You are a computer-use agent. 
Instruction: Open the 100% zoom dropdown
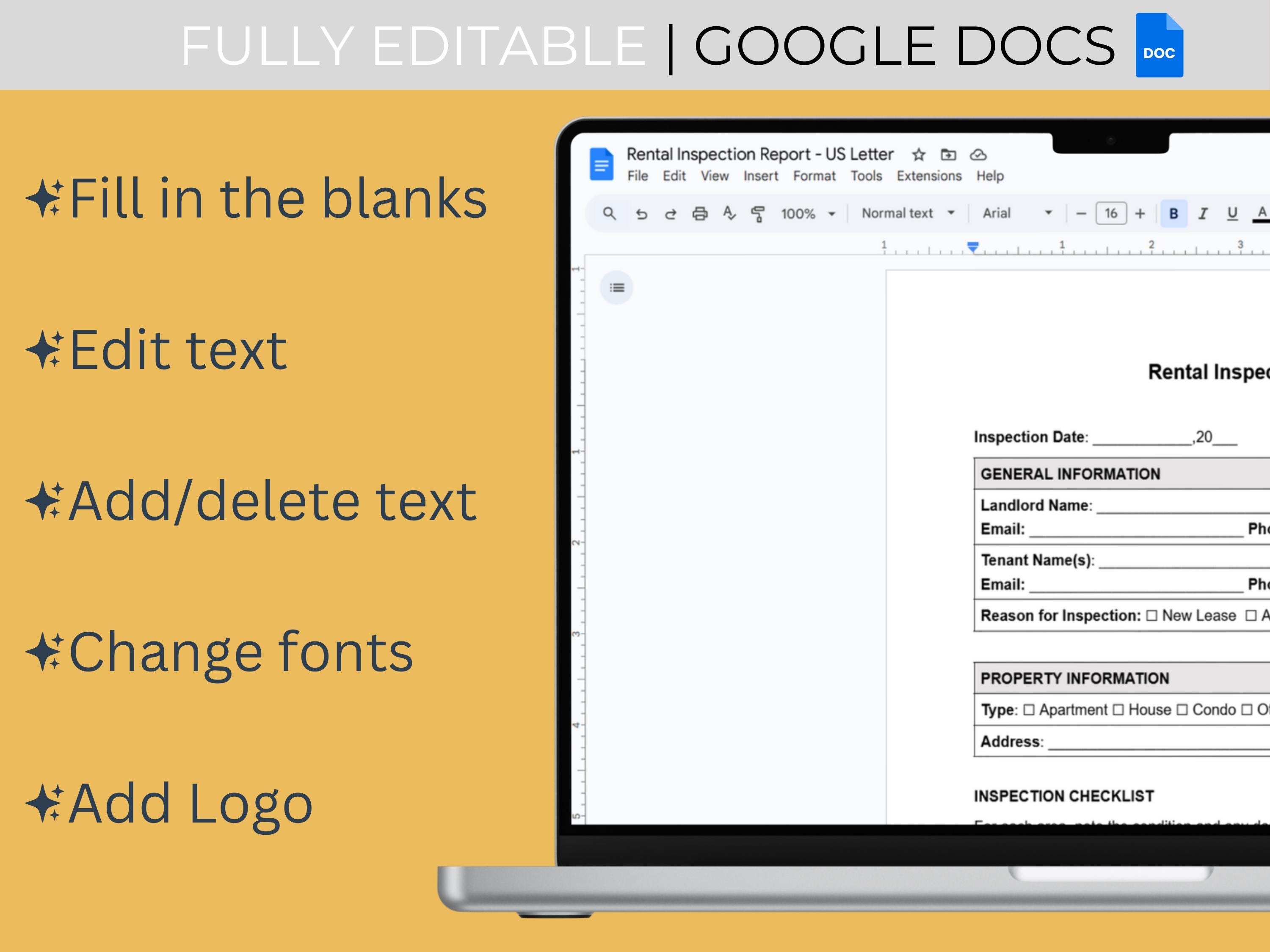[808, 214]
